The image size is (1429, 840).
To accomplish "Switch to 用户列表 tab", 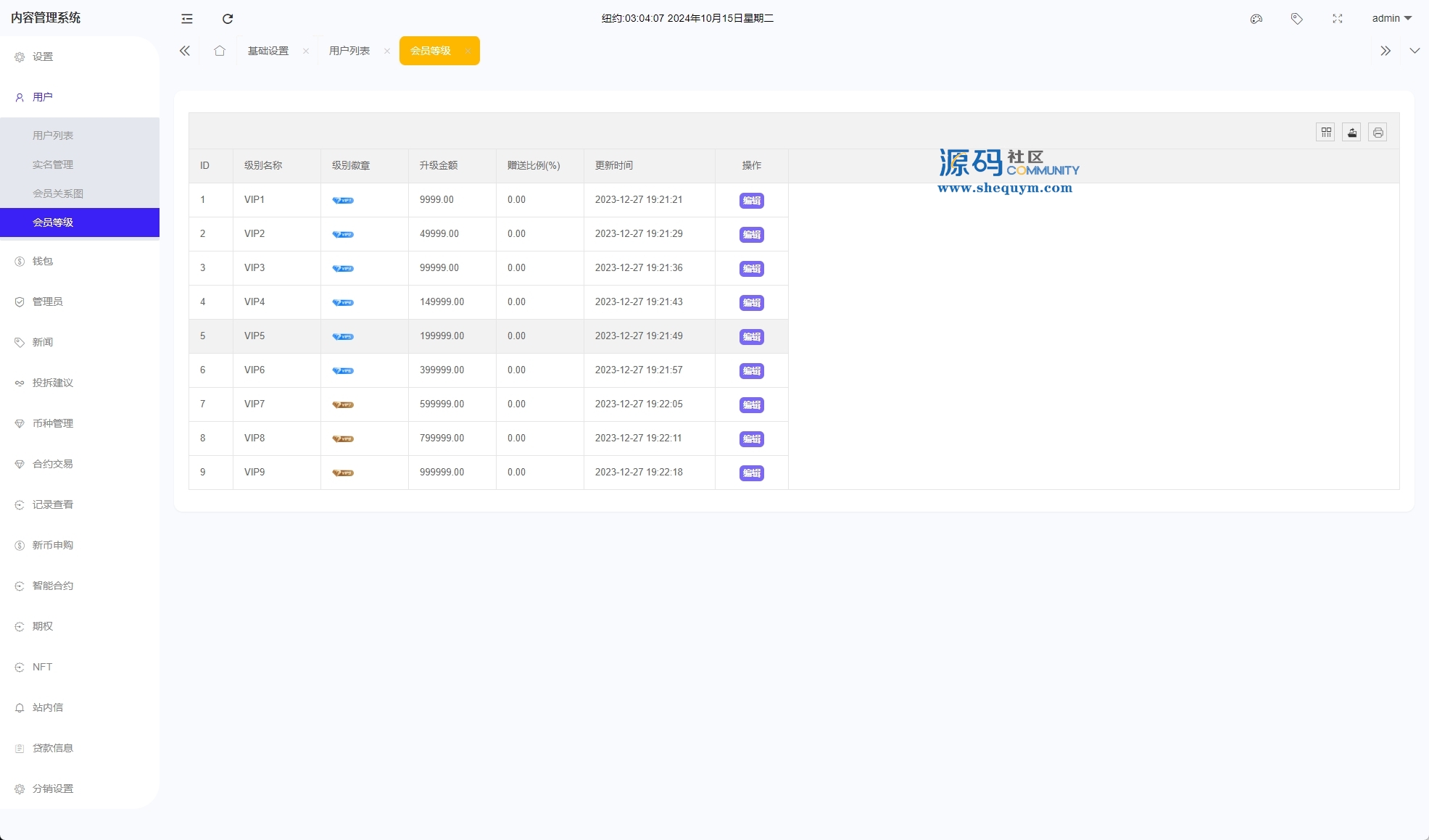I will 349,51.
